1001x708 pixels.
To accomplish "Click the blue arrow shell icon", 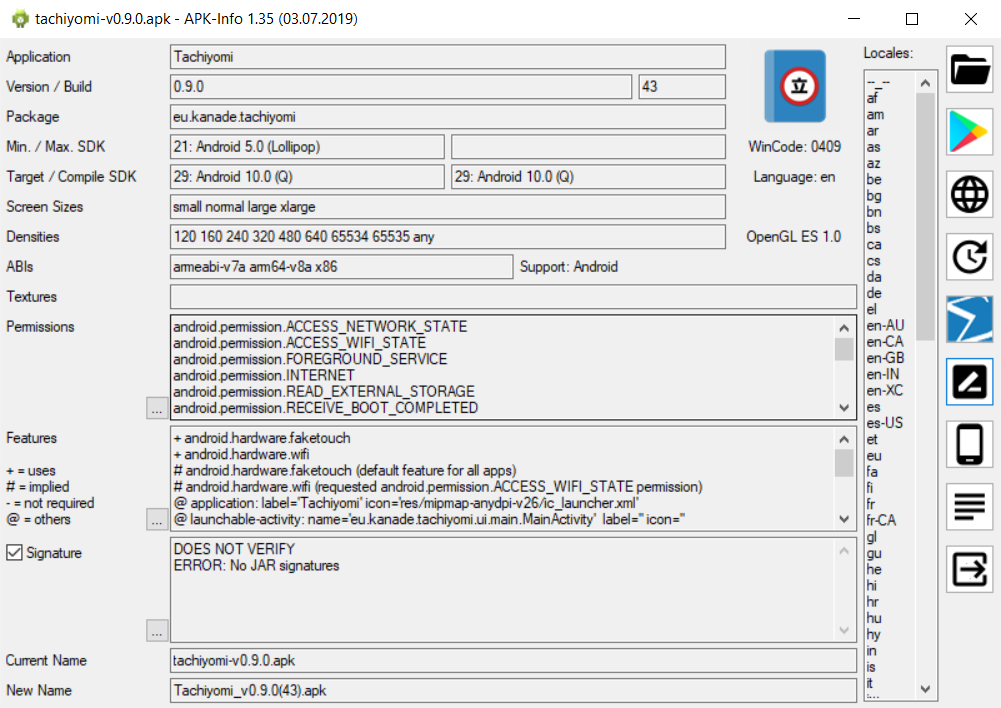I will coord(969,319).
